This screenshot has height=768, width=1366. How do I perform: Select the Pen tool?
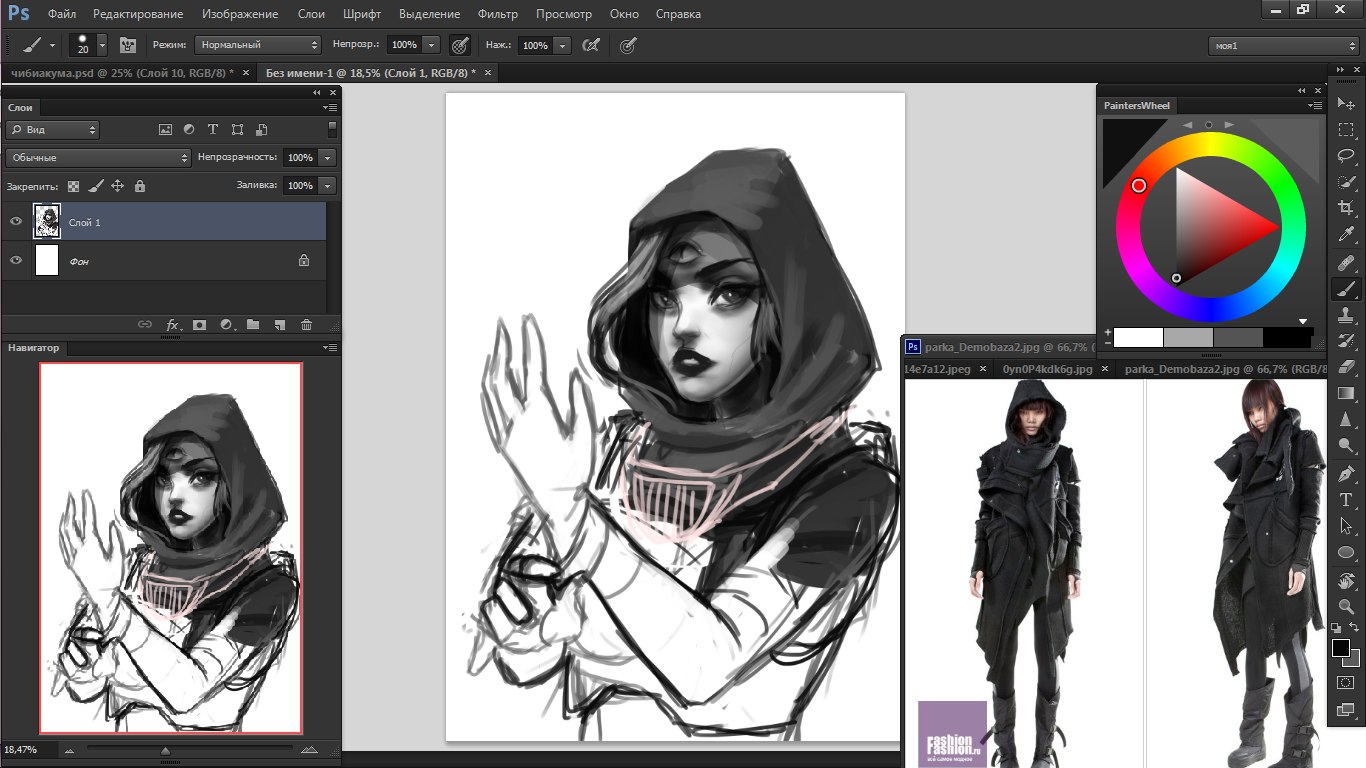(x=1346, y=473)
